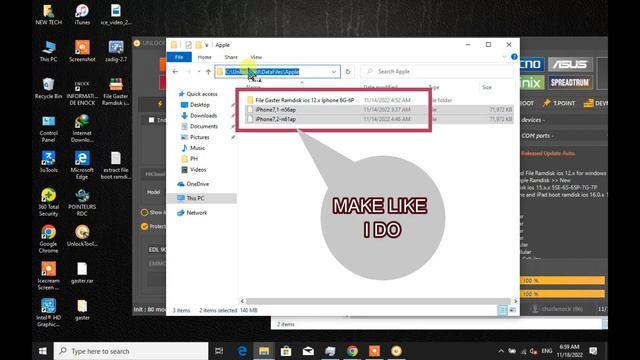Select the ice_video_2 file on the desktop
Image resolution: width=640 pixels, height=360 pixels.
coord(116,14)
